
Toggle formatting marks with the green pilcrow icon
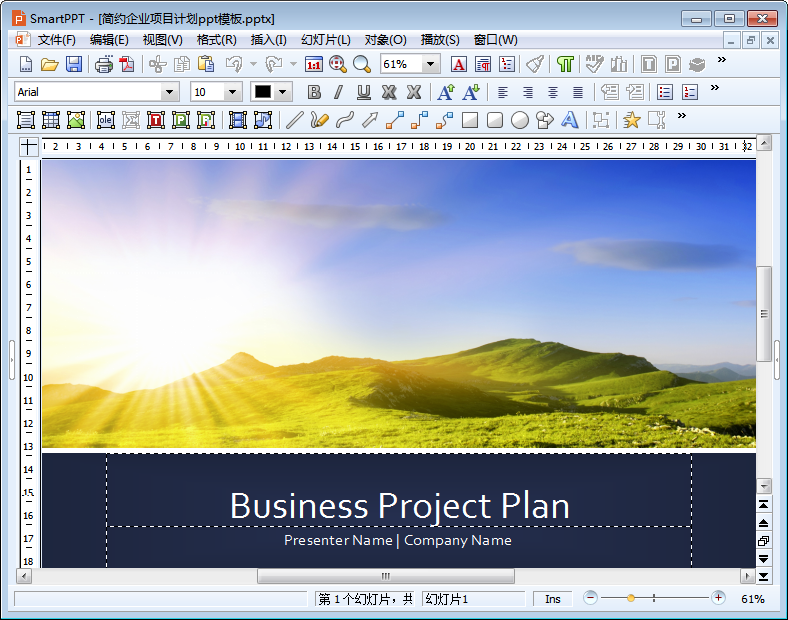tap(565, 64)
